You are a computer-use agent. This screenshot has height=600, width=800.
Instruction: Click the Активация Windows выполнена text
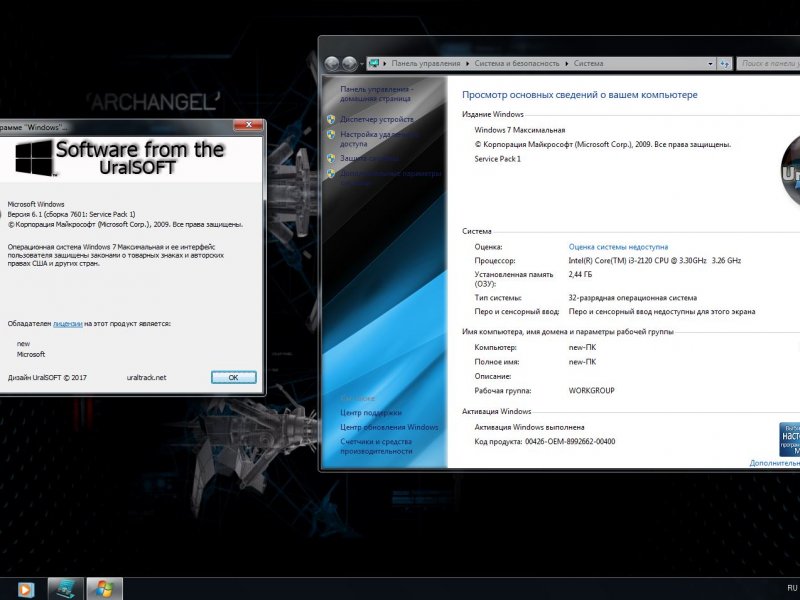click(529, 428)
